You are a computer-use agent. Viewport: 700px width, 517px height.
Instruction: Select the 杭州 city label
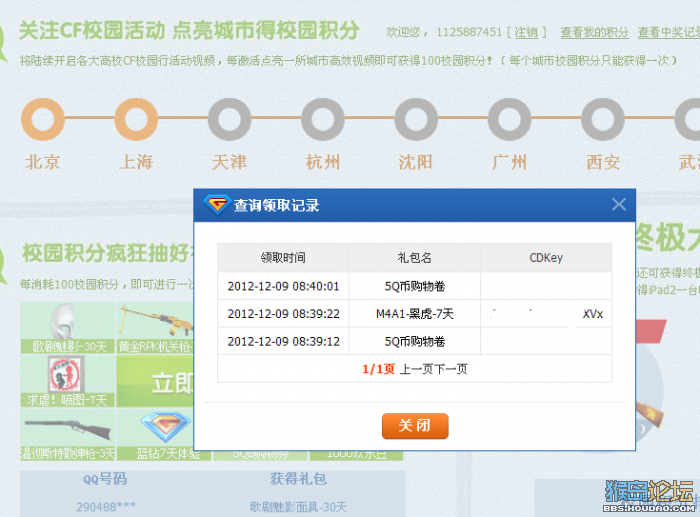point(323,162)
